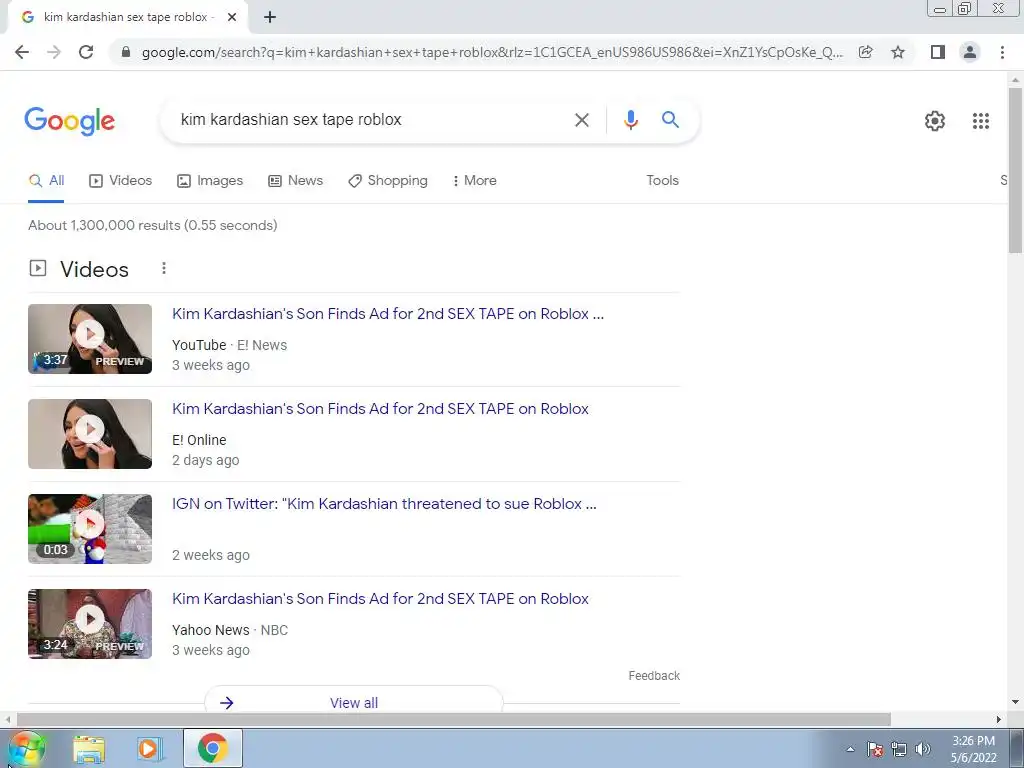Select the All results tab
1024x768 pixels.
(46, 181)
